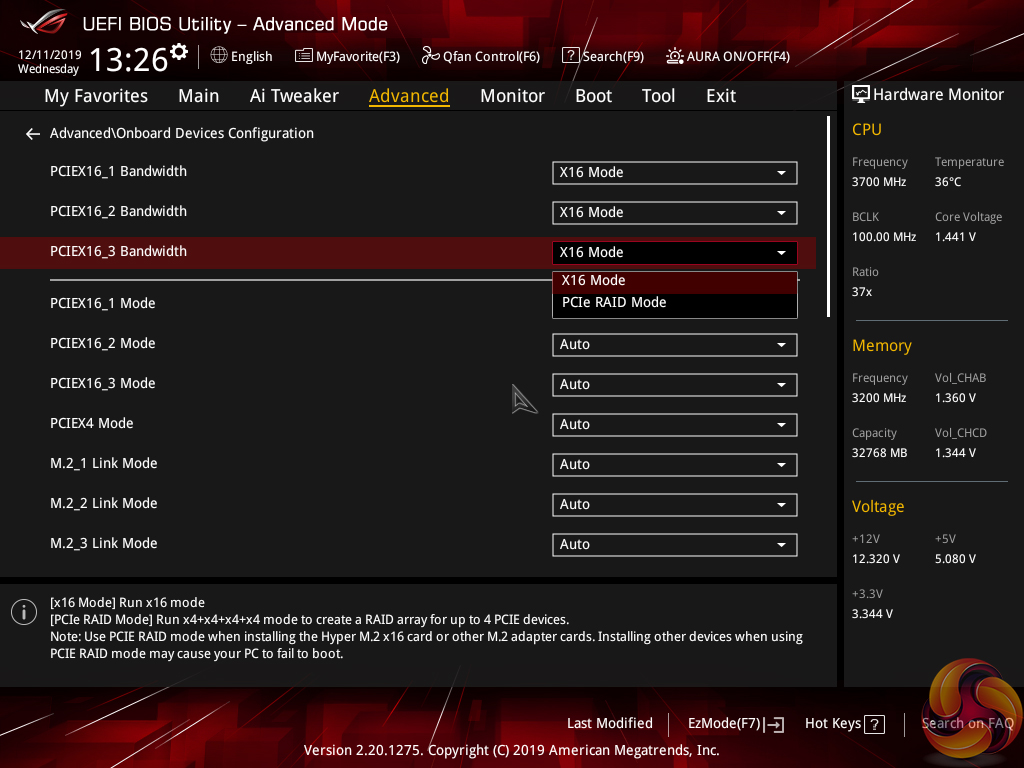Click the PCIEX16_1 Bandwidth label
Screen dimensions: 1024x768
click(x=118, y=171)
